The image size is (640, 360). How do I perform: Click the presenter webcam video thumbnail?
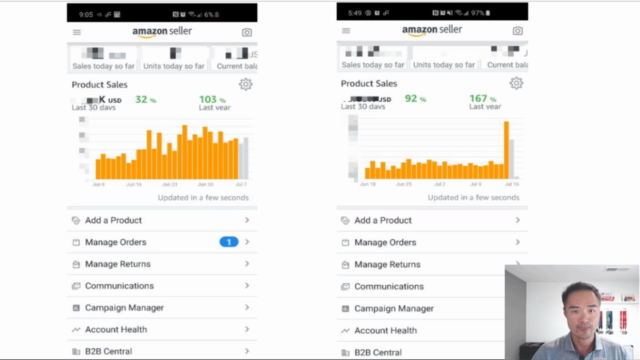click(x=572, y=312)
